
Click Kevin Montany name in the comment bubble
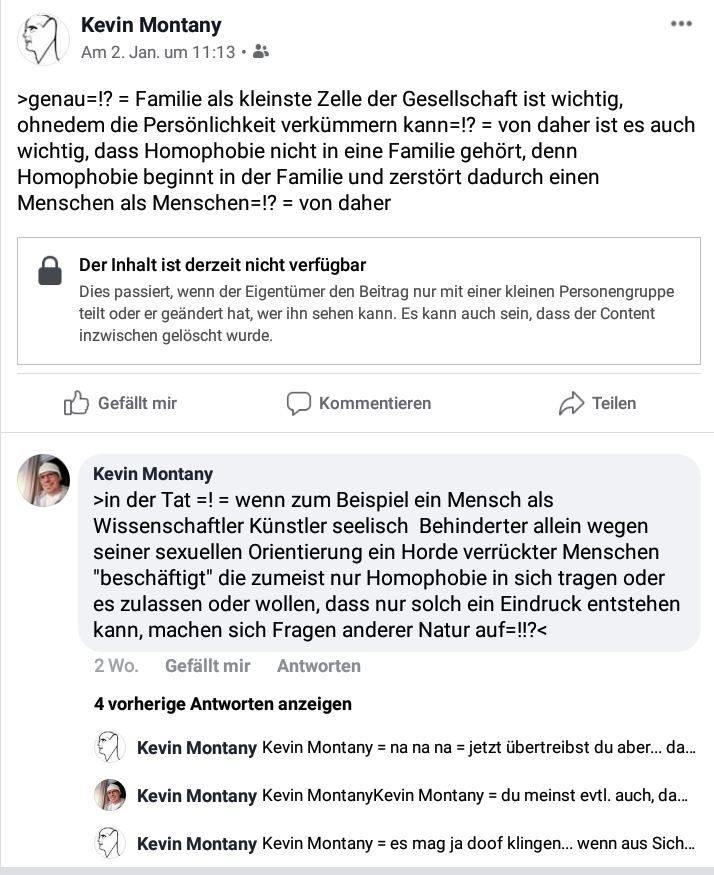tap(153, 474)
